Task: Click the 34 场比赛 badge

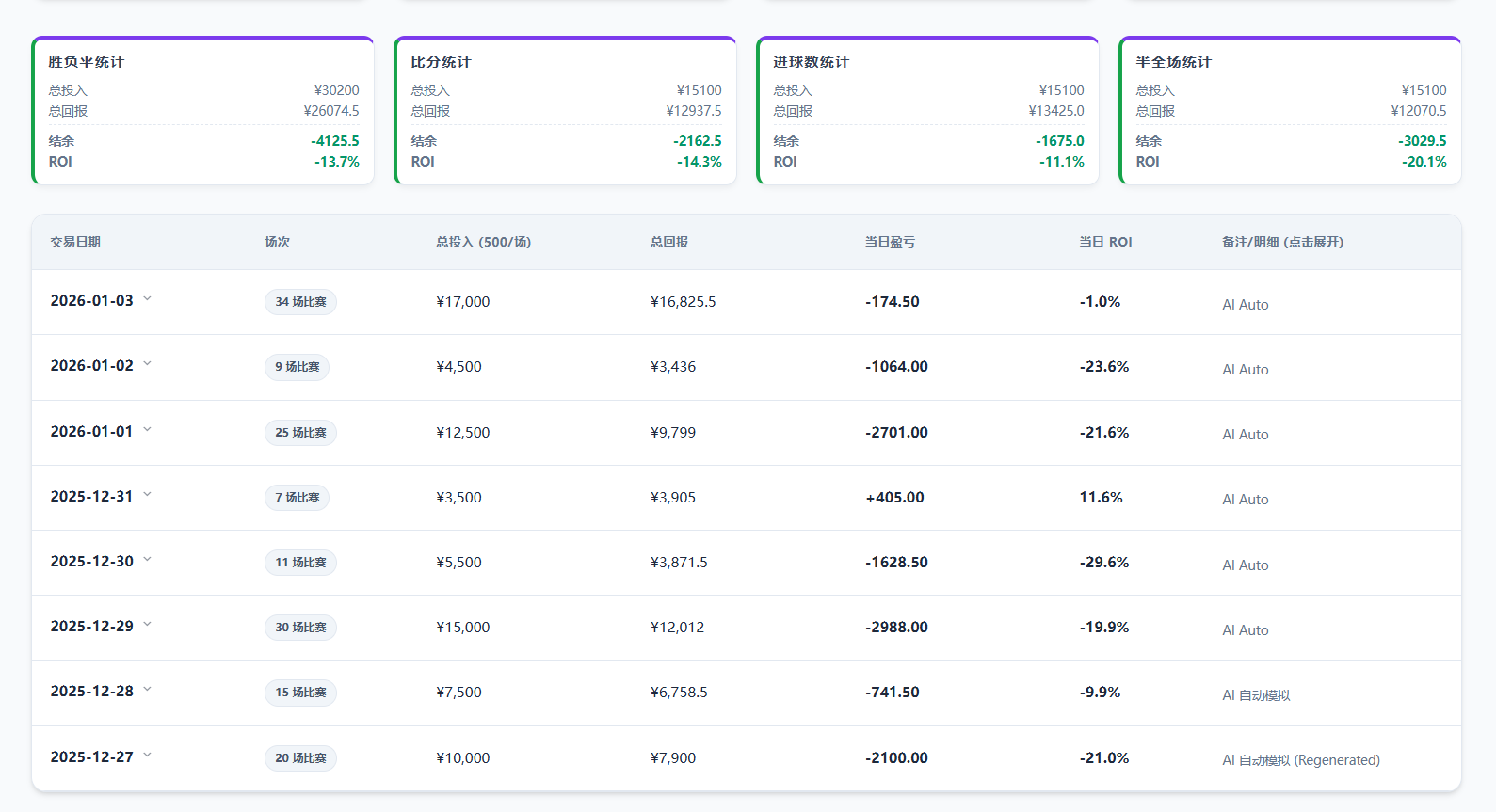Action: coord(300,302)
